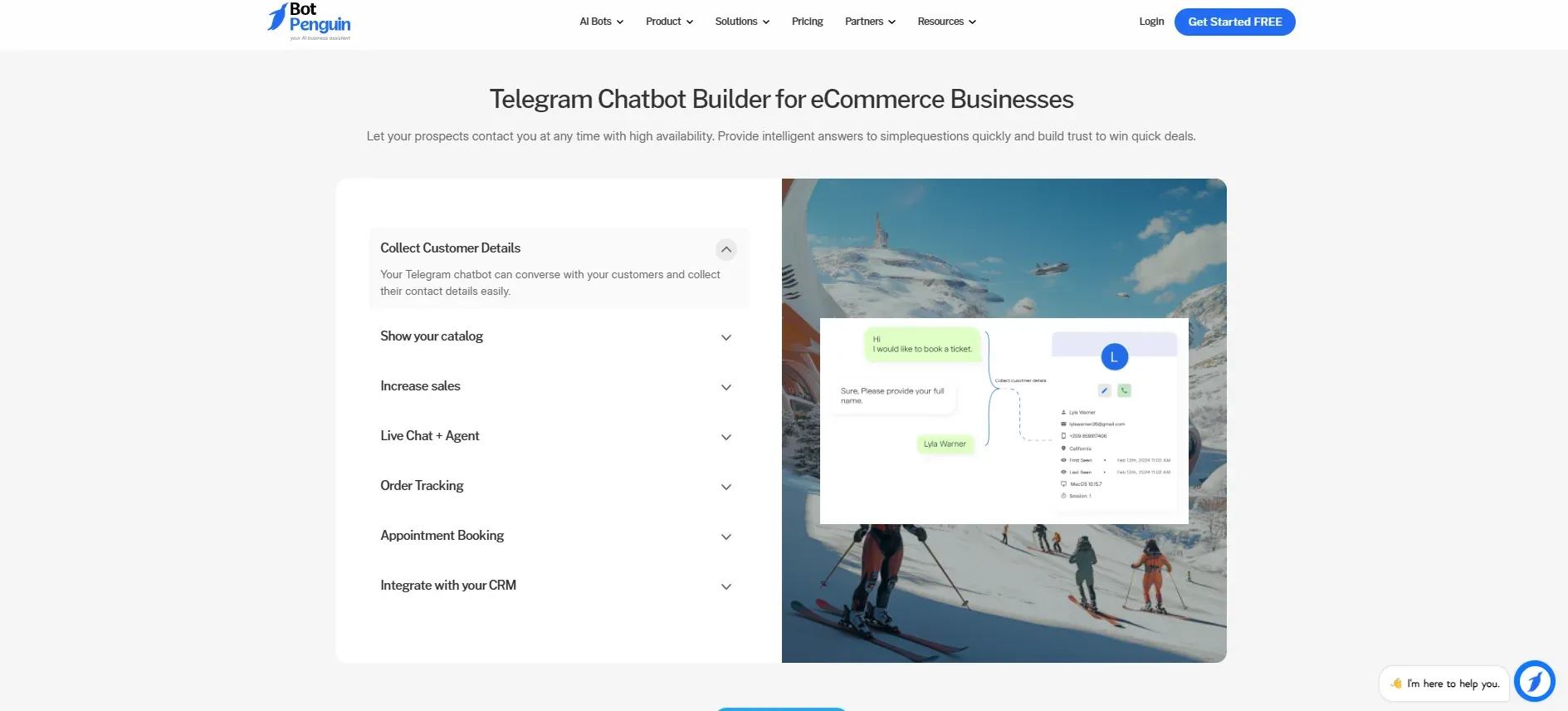Click the Get Started FREE button
Viewport: 1568px width, 711px height.
[x=1234, y=22]
